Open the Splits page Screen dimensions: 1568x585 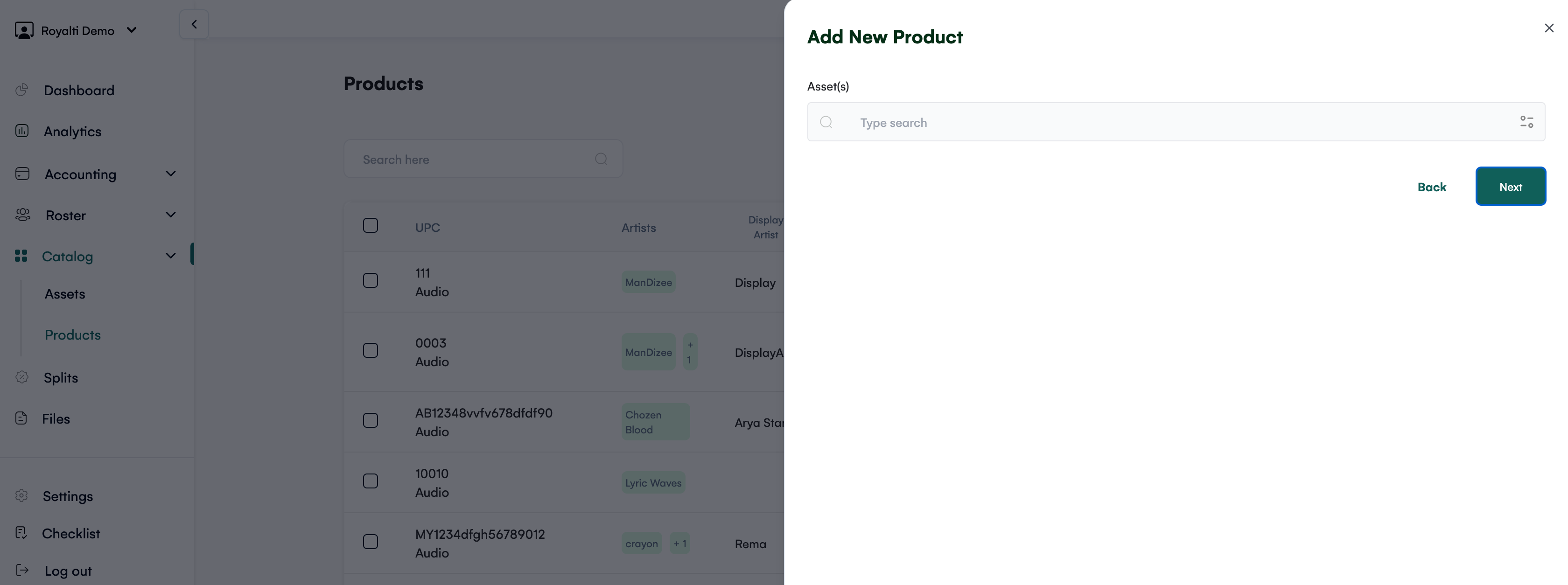coord(61,377)
